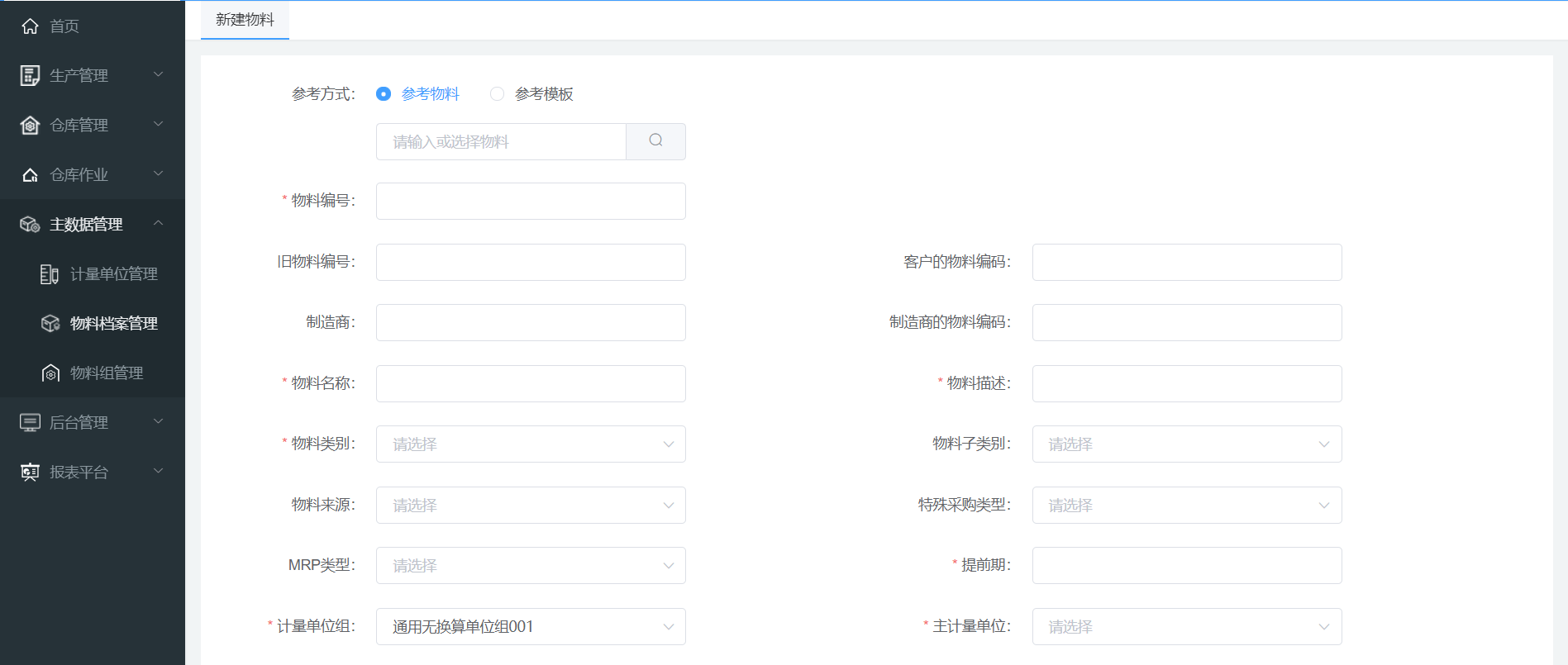Click the warehouse management (仓库管理) icon

30,126
